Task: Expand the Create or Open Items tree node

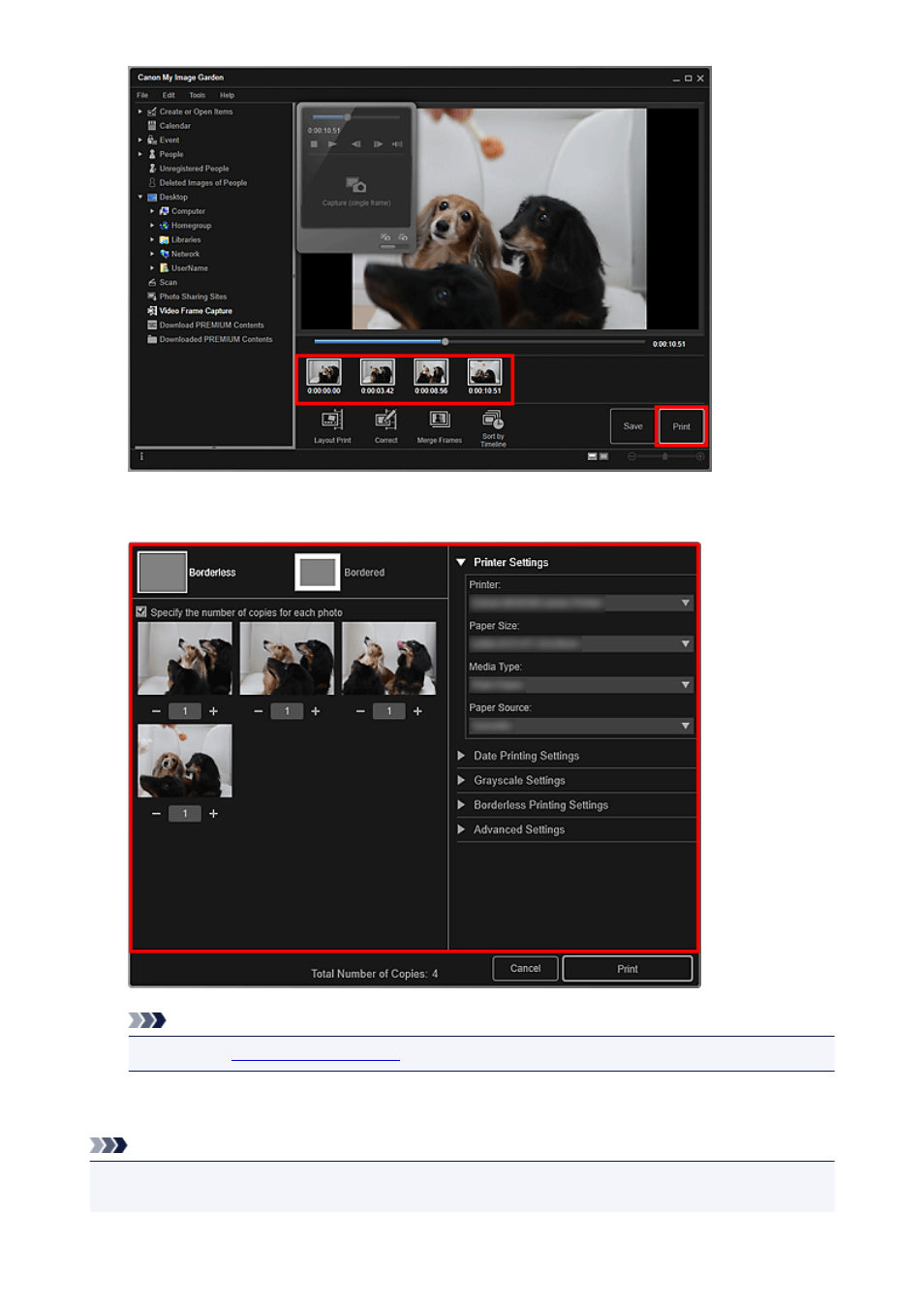Action: click(140, 111)
